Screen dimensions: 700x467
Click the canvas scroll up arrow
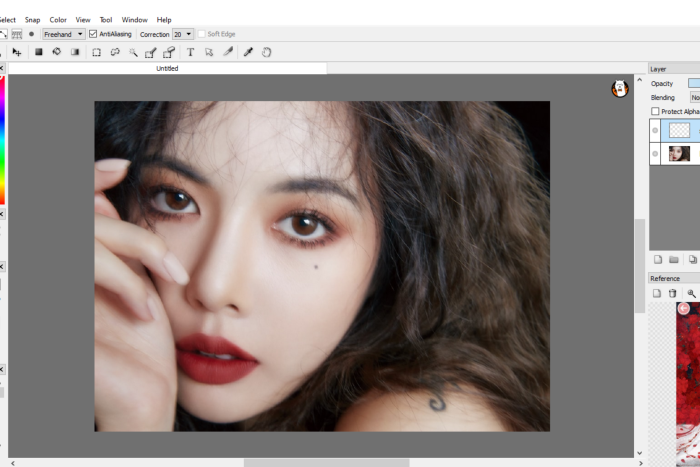pyautogui.click(x=640, y=80)
